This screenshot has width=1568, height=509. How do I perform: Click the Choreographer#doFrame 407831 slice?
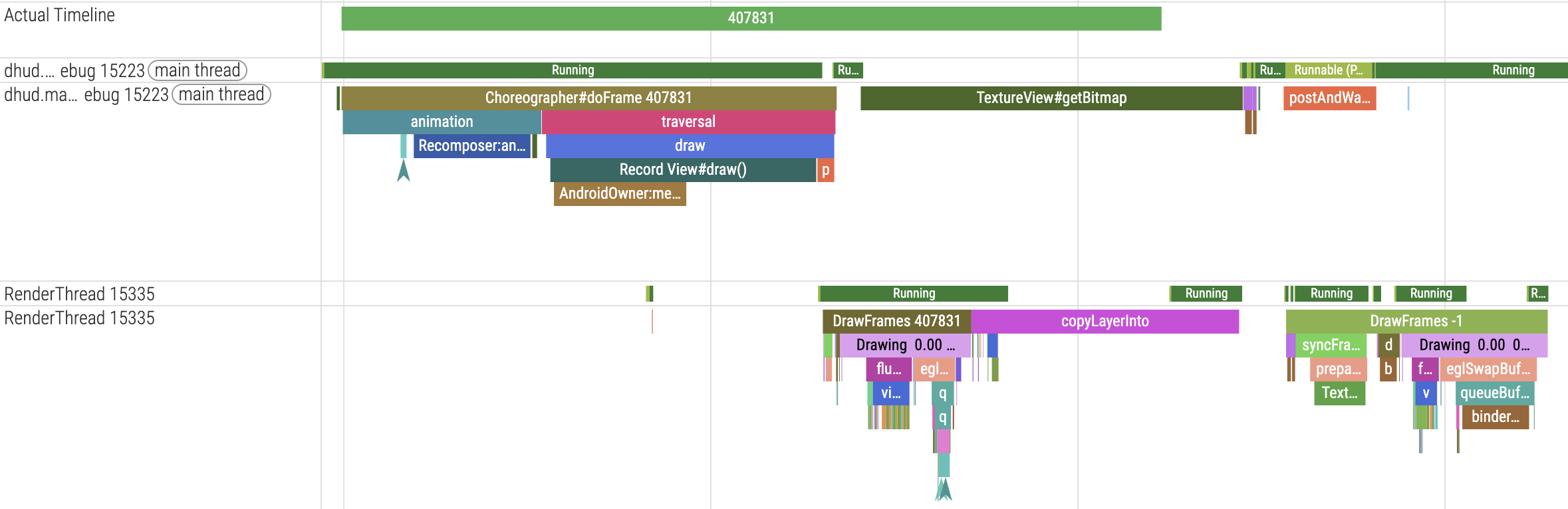(x=588, y=98)
